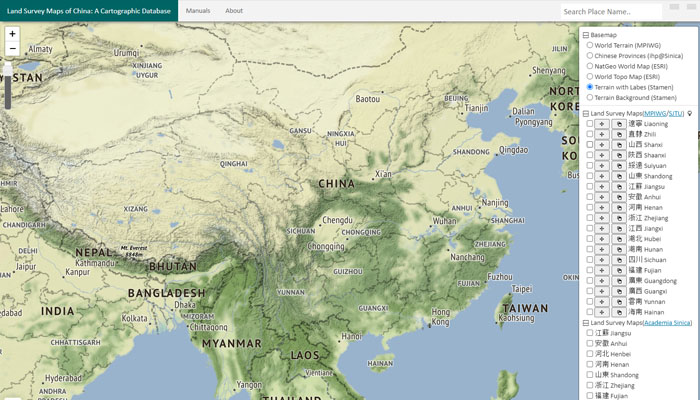Tick the 陝西 Shaanxi layer checkbox
The width and height of the screenshot is (700, 400).
click(590, 155)
